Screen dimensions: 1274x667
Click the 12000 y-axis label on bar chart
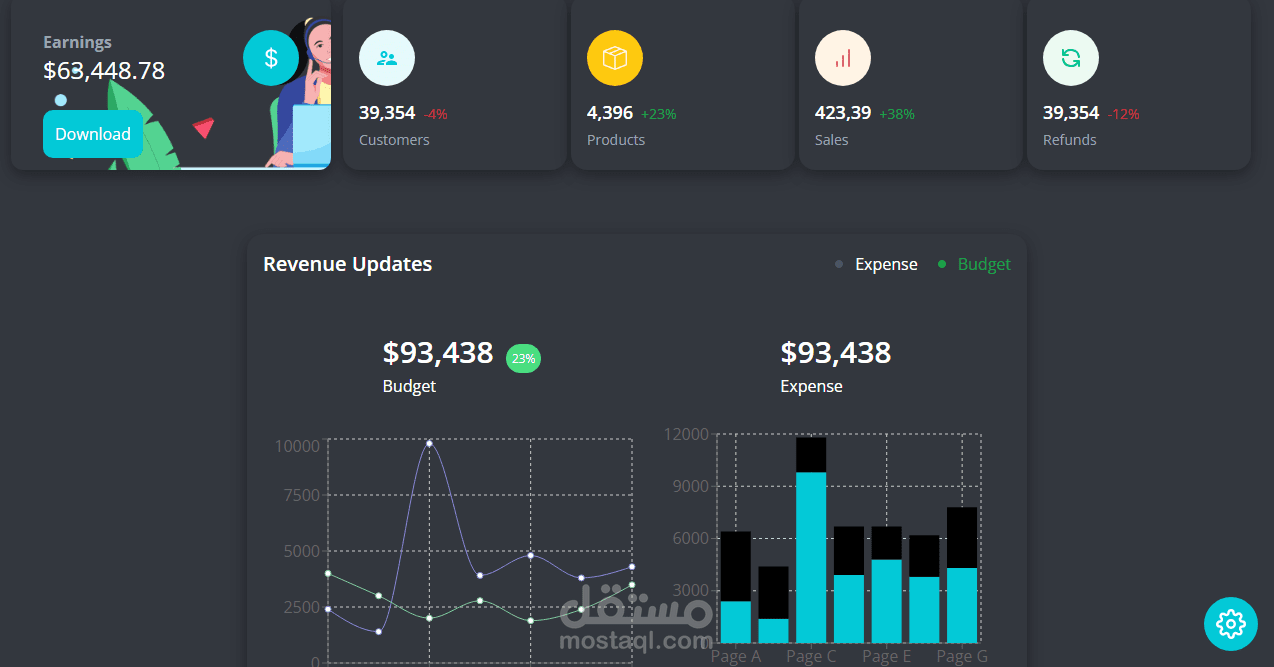[x=687, y=434]
